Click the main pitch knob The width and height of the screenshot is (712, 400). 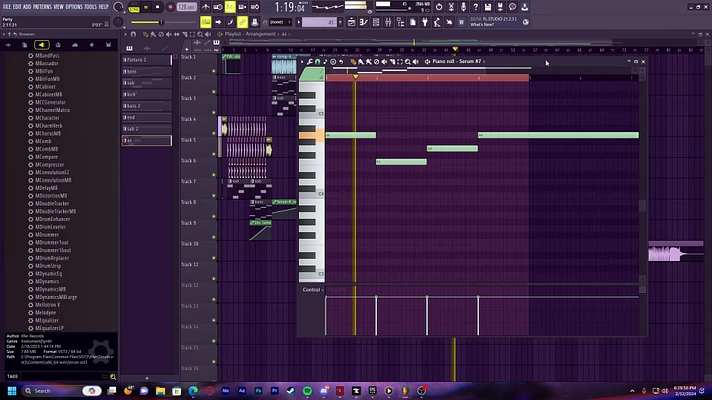pos(118,22)
